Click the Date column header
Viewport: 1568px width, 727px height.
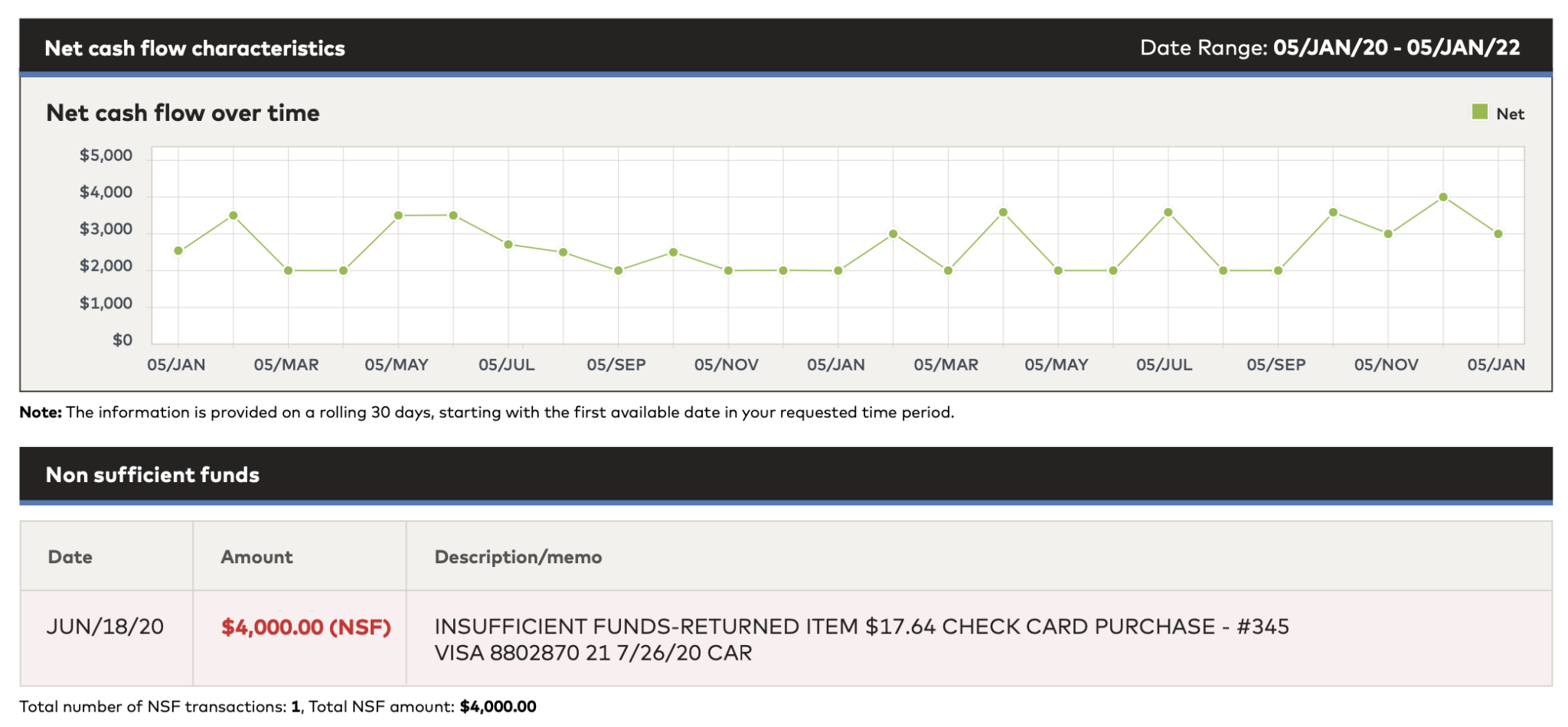pos(70,557)
